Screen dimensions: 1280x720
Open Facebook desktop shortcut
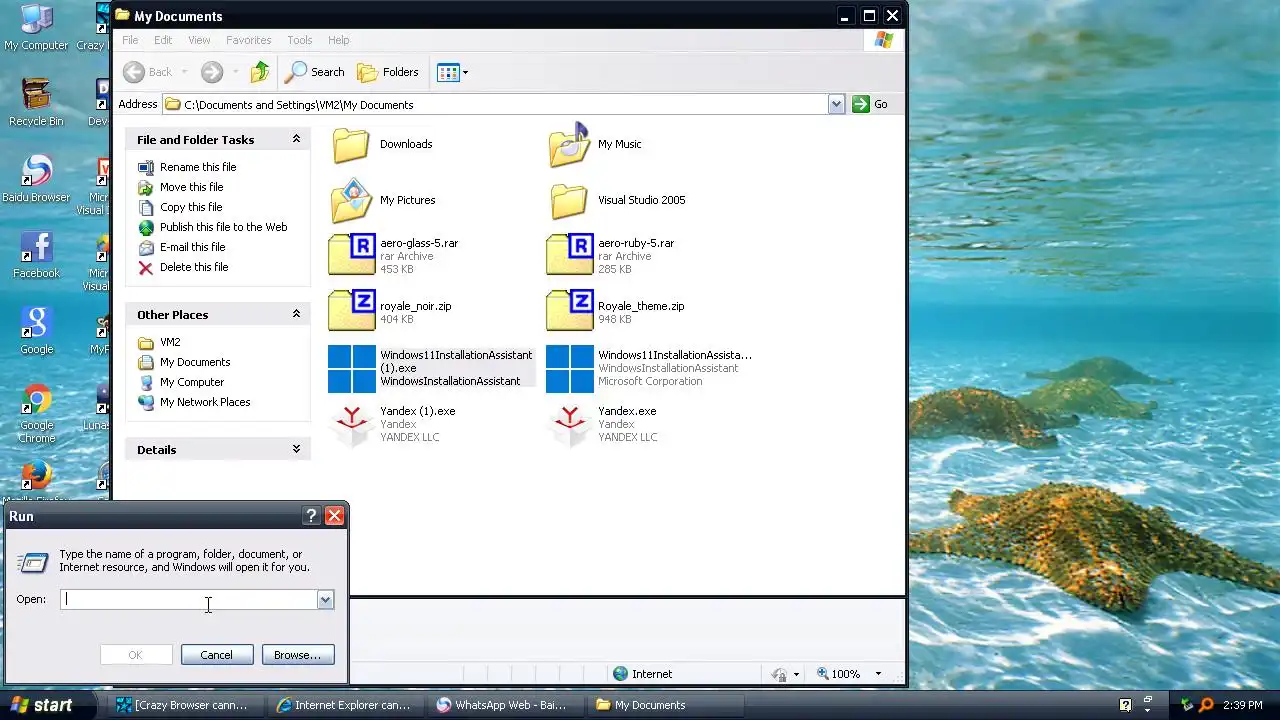click(36, 256)
